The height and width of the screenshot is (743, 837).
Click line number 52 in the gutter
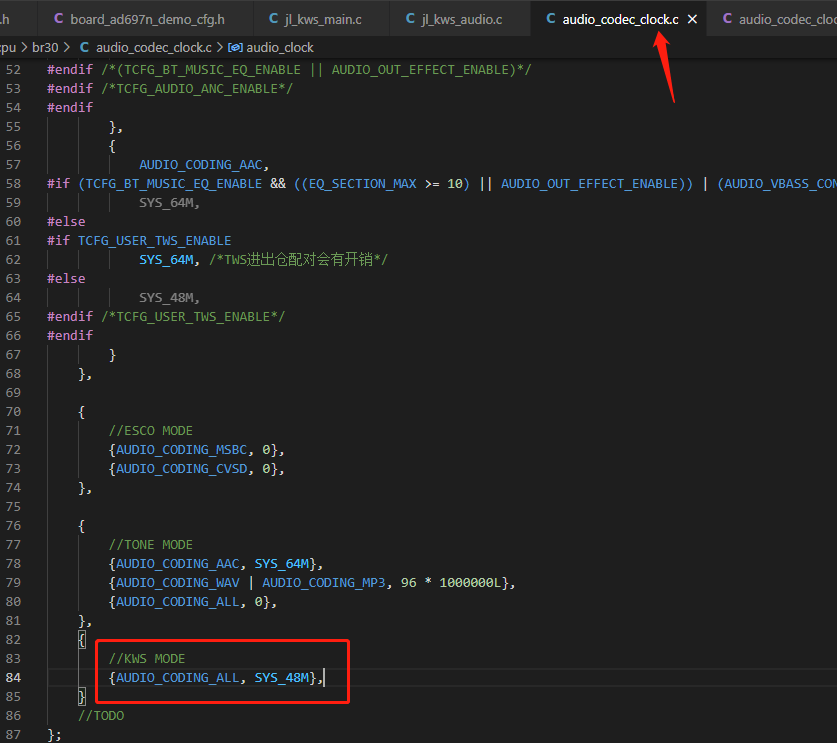[x=13, y=70]
